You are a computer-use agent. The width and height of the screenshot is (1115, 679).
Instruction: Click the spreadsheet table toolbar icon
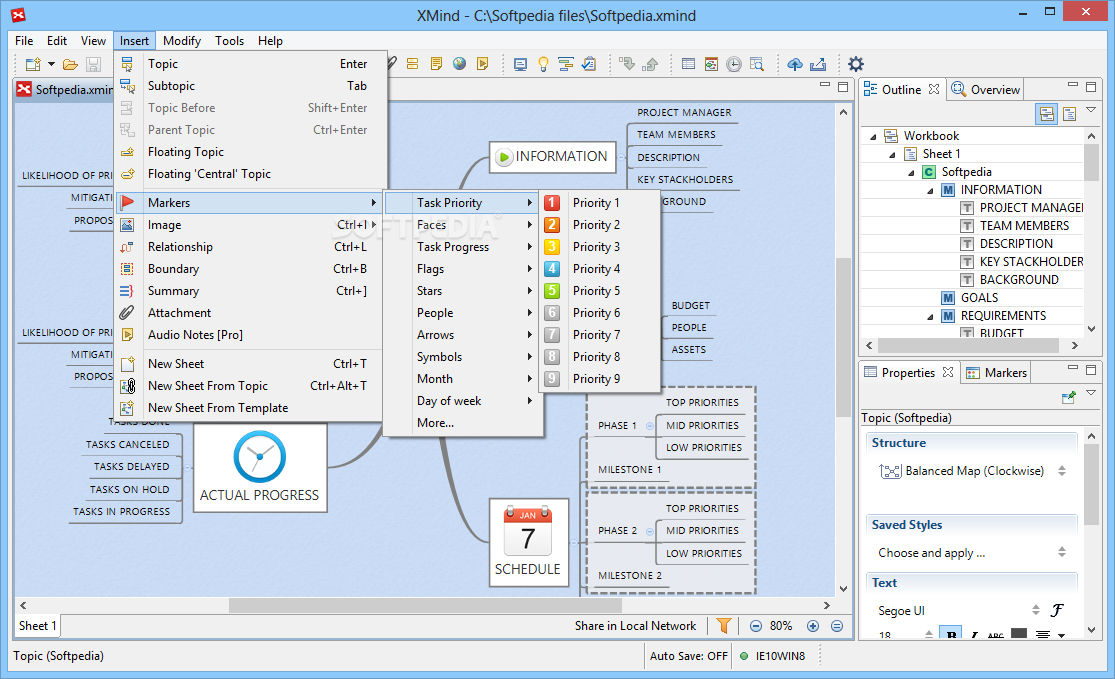(x=688, y=64)
